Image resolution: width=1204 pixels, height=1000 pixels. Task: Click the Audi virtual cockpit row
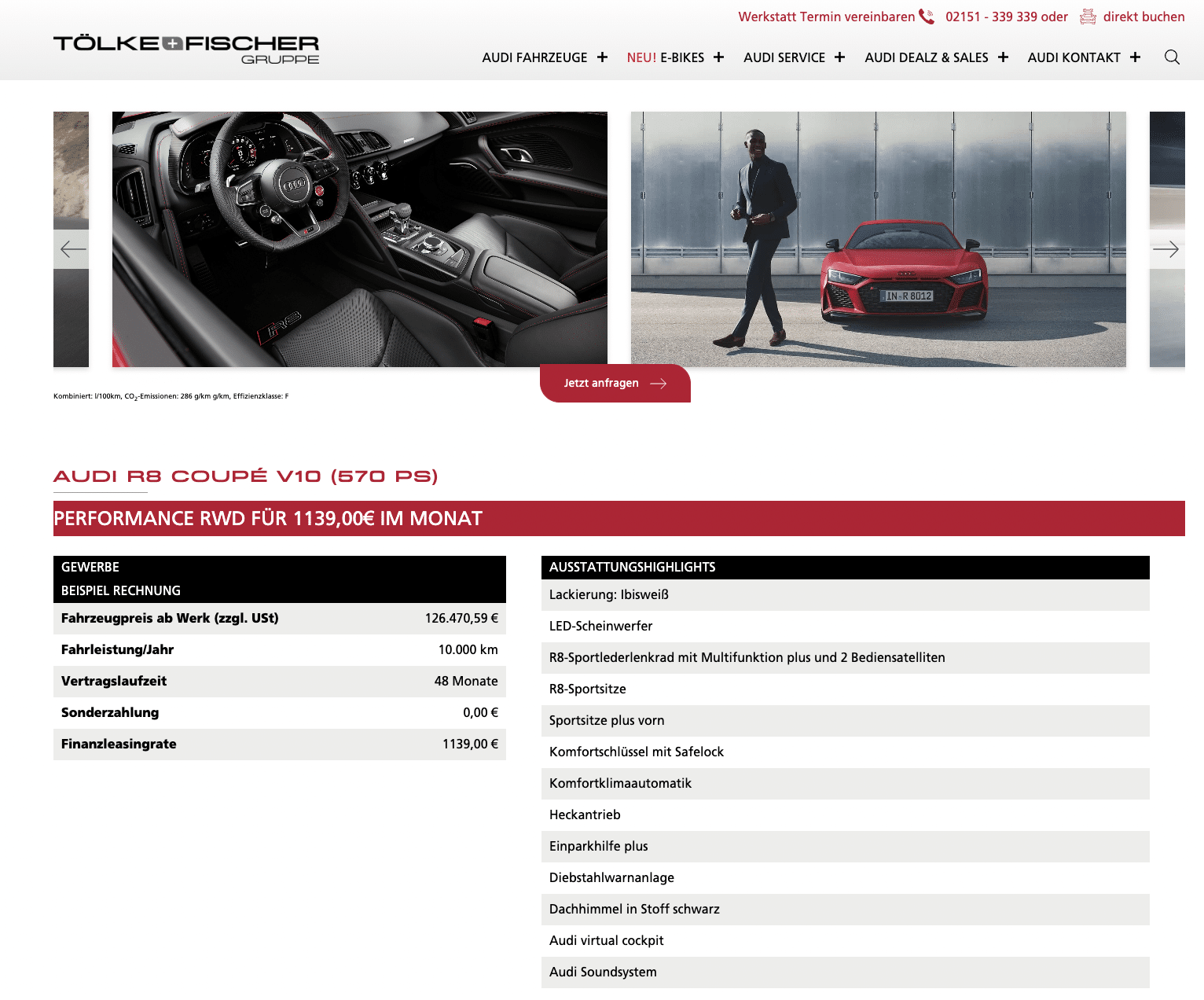tap(846, 941)
